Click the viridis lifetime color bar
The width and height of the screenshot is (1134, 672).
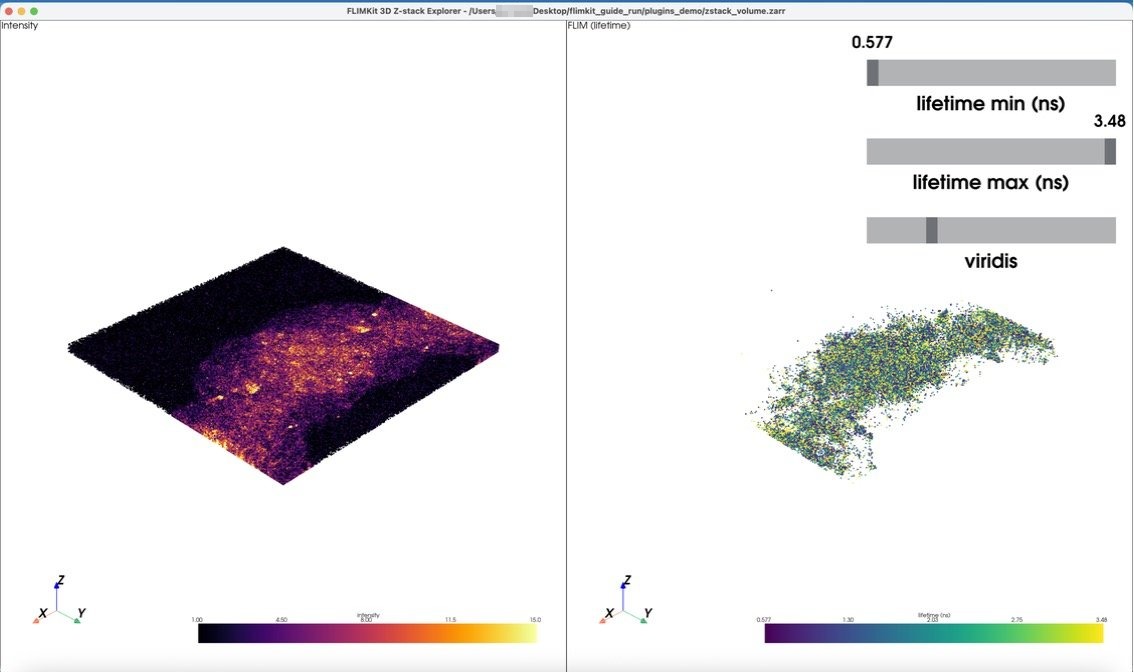click(934, 634)
